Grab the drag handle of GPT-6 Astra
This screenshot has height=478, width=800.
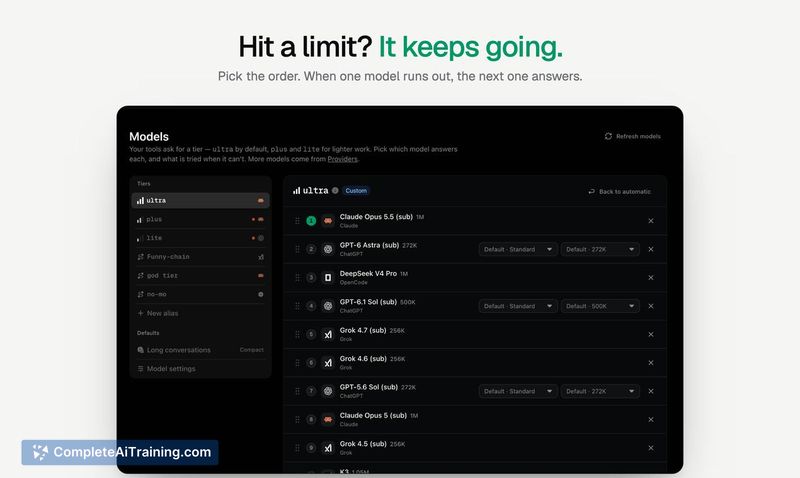click(x=297, y=249)
